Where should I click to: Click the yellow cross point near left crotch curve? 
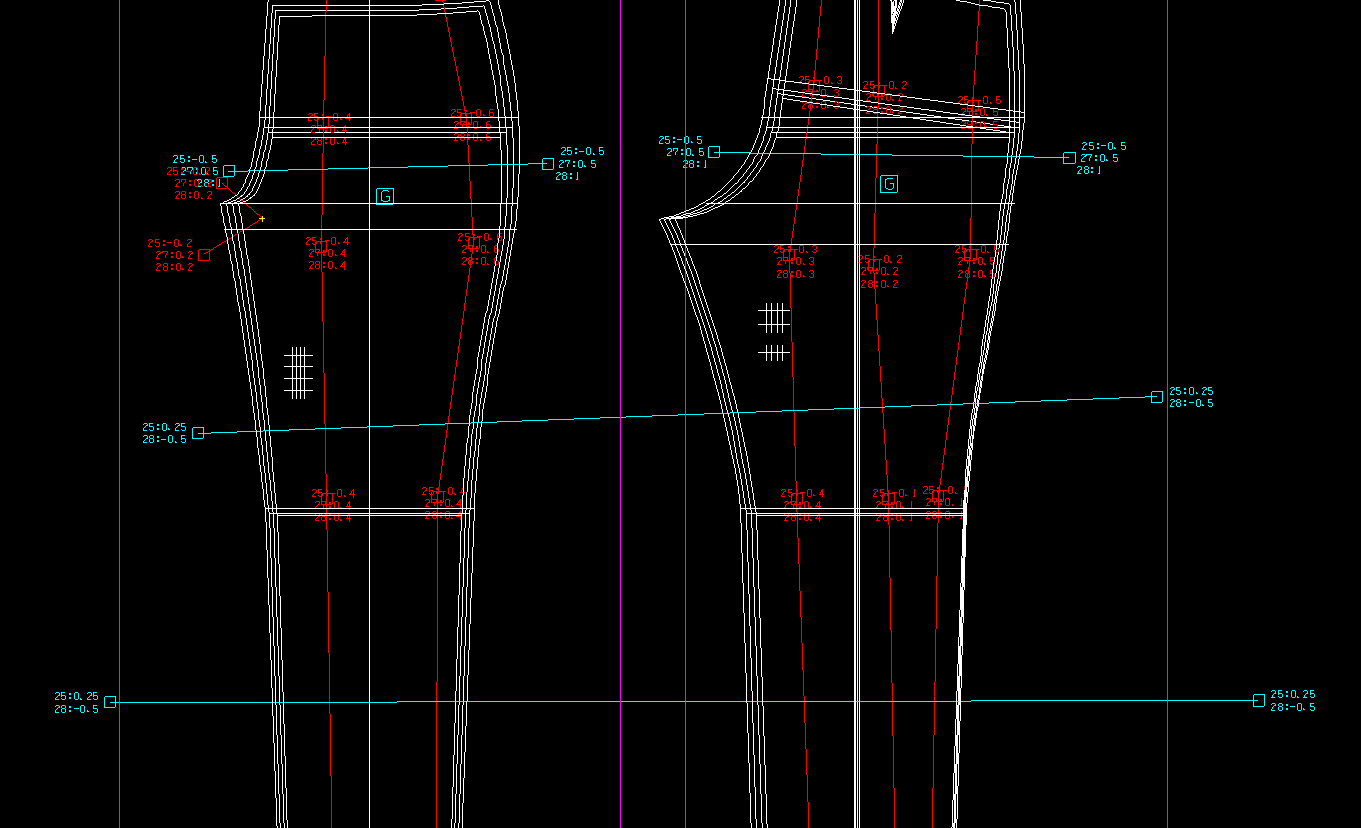coord(262,219)
